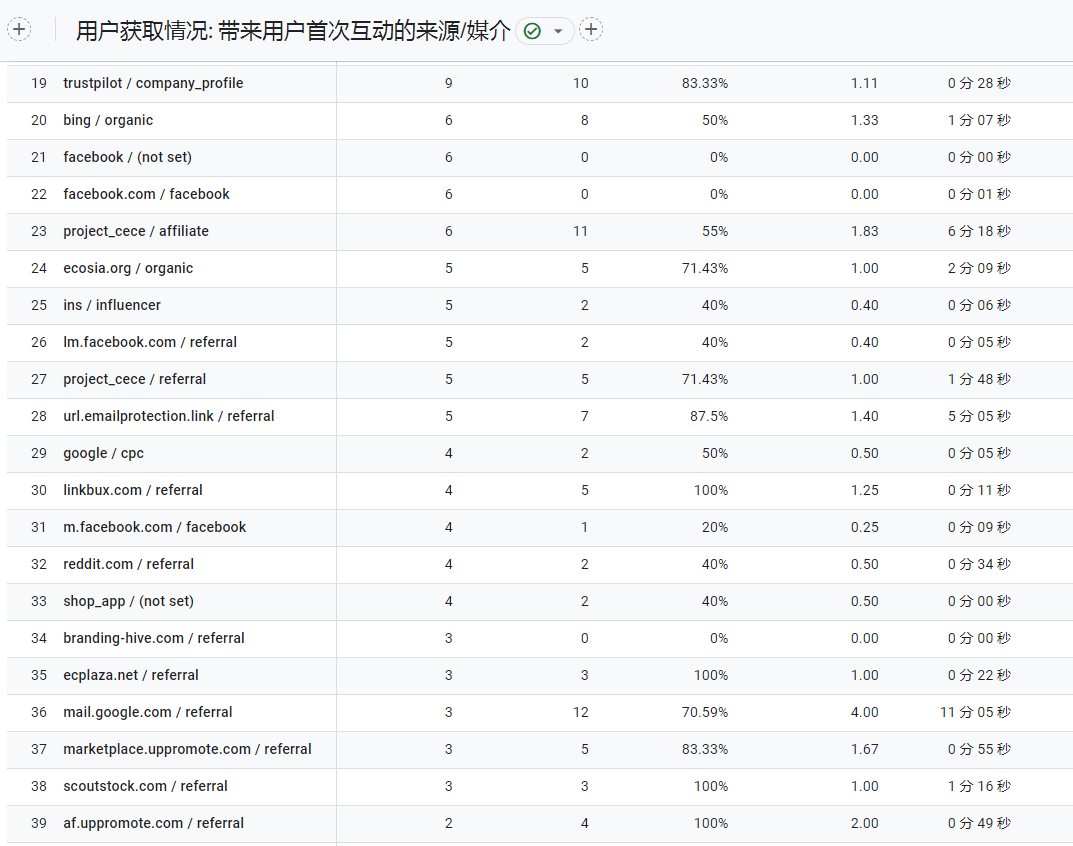Click the add comparison plus after the title
Screen dimensions: 1073x846
[x=591, y=29]
